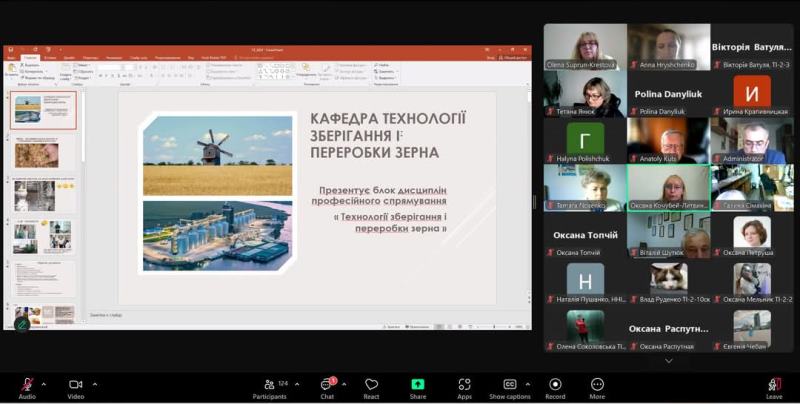Start recording with the Record icon
The image size is (800, 404).
(555, 384)
